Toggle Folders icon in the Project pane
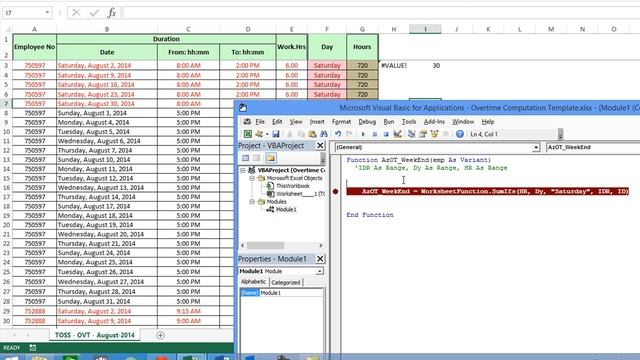The width and height of the screenshot is (640, 360). pos(270,158)
